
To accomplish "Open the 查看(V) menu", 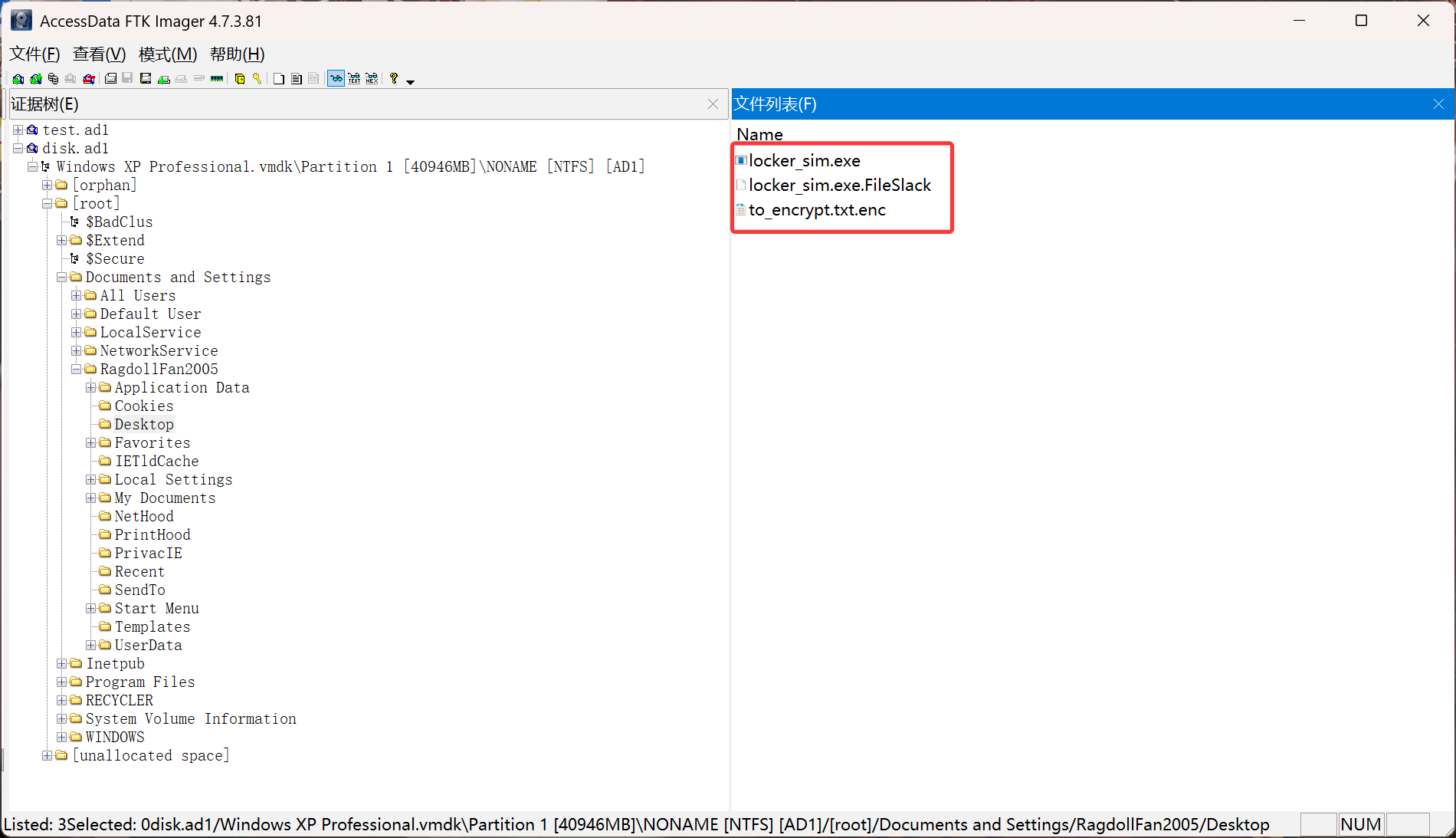I will 100,54.
